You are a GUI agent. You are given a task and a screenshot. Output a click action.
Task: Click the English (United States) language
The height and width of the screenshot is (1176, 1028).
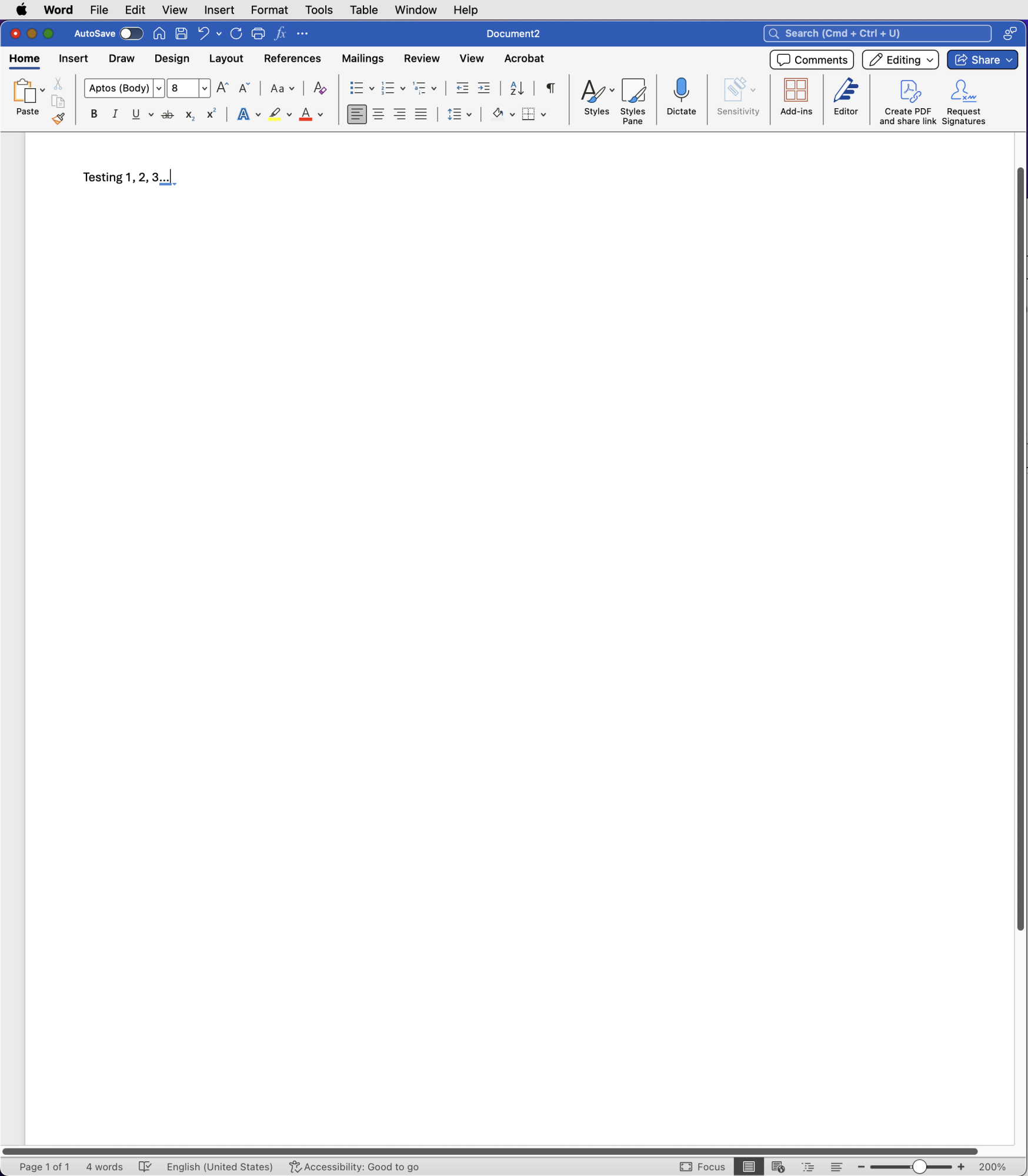[220, 1167]
